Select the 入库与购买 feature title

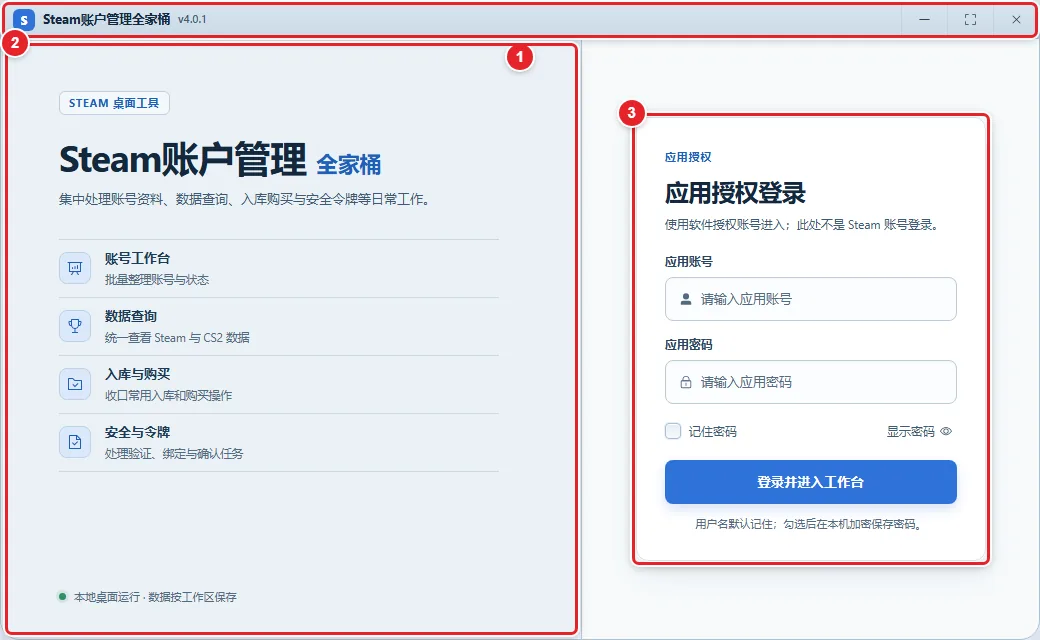(137, 374)
